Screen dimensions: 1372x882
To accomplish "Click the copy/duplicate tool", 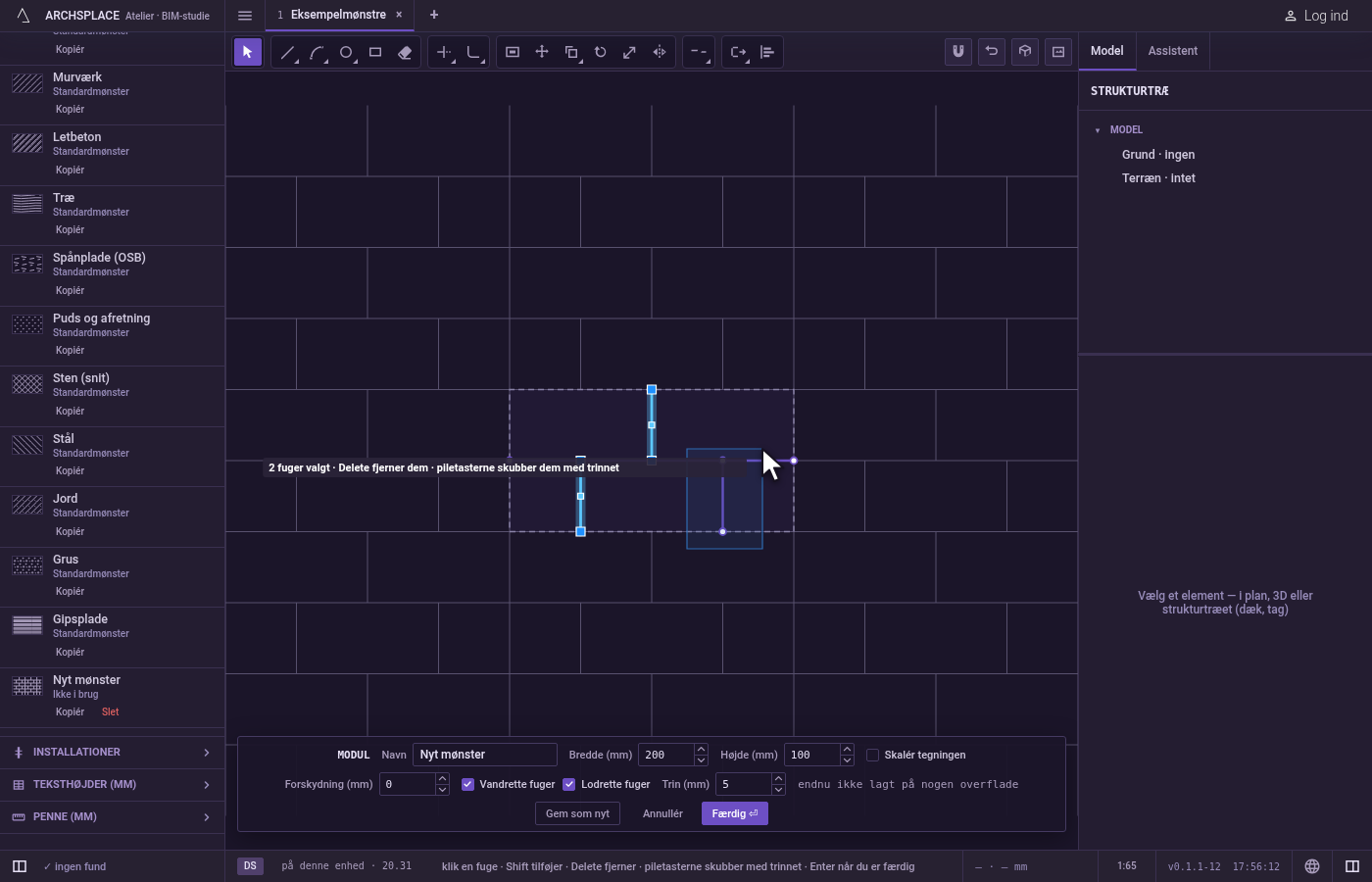I will (571, 52).
